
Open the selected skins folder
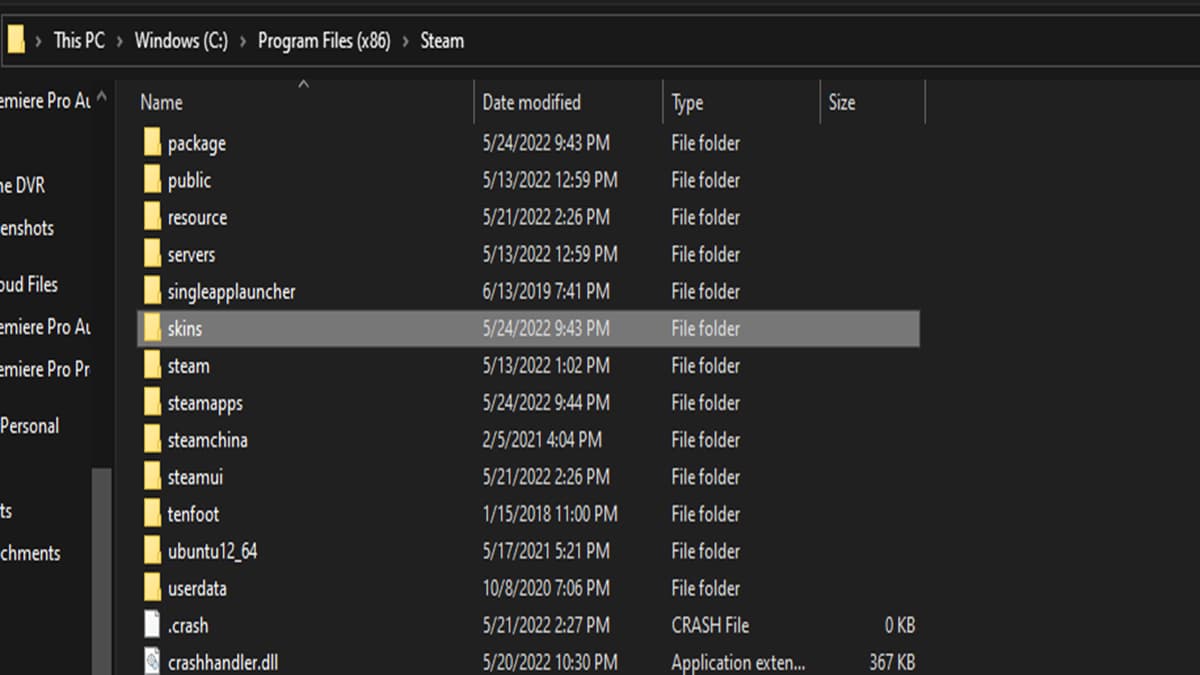tap(186, 328)
